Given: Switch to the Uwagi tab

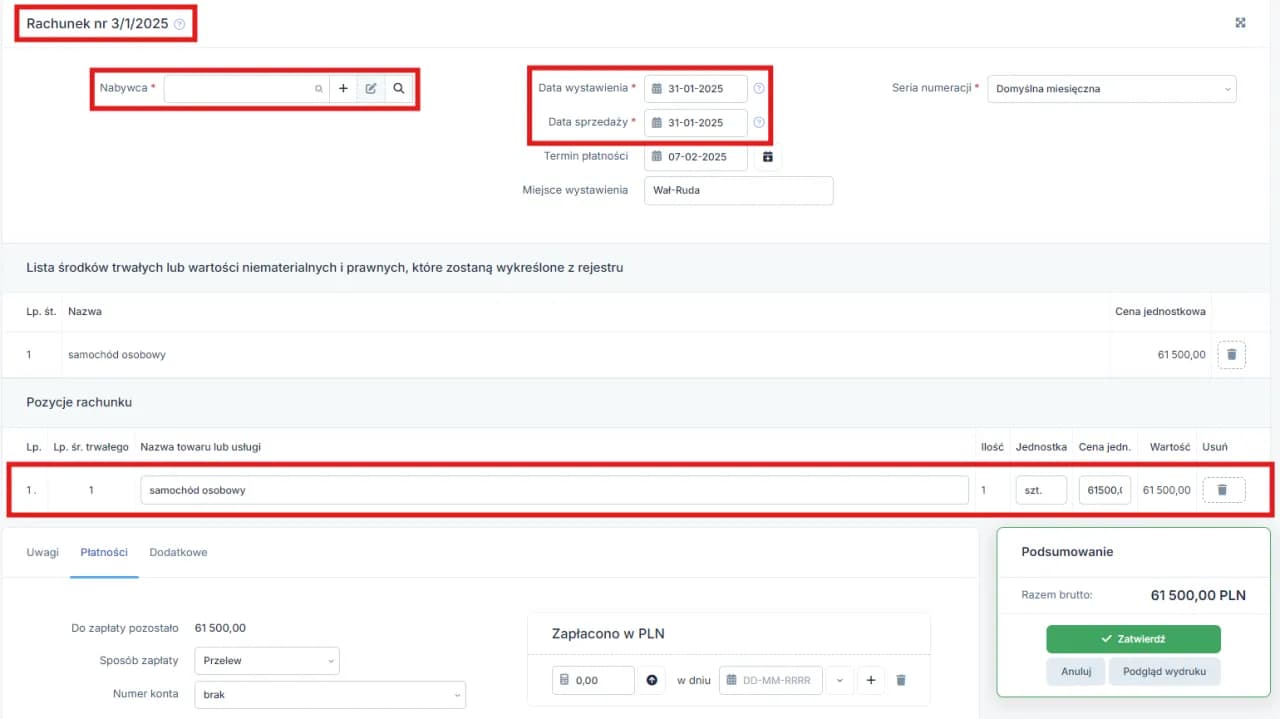Looking at the screenshot, I should [x=42, y=552].
